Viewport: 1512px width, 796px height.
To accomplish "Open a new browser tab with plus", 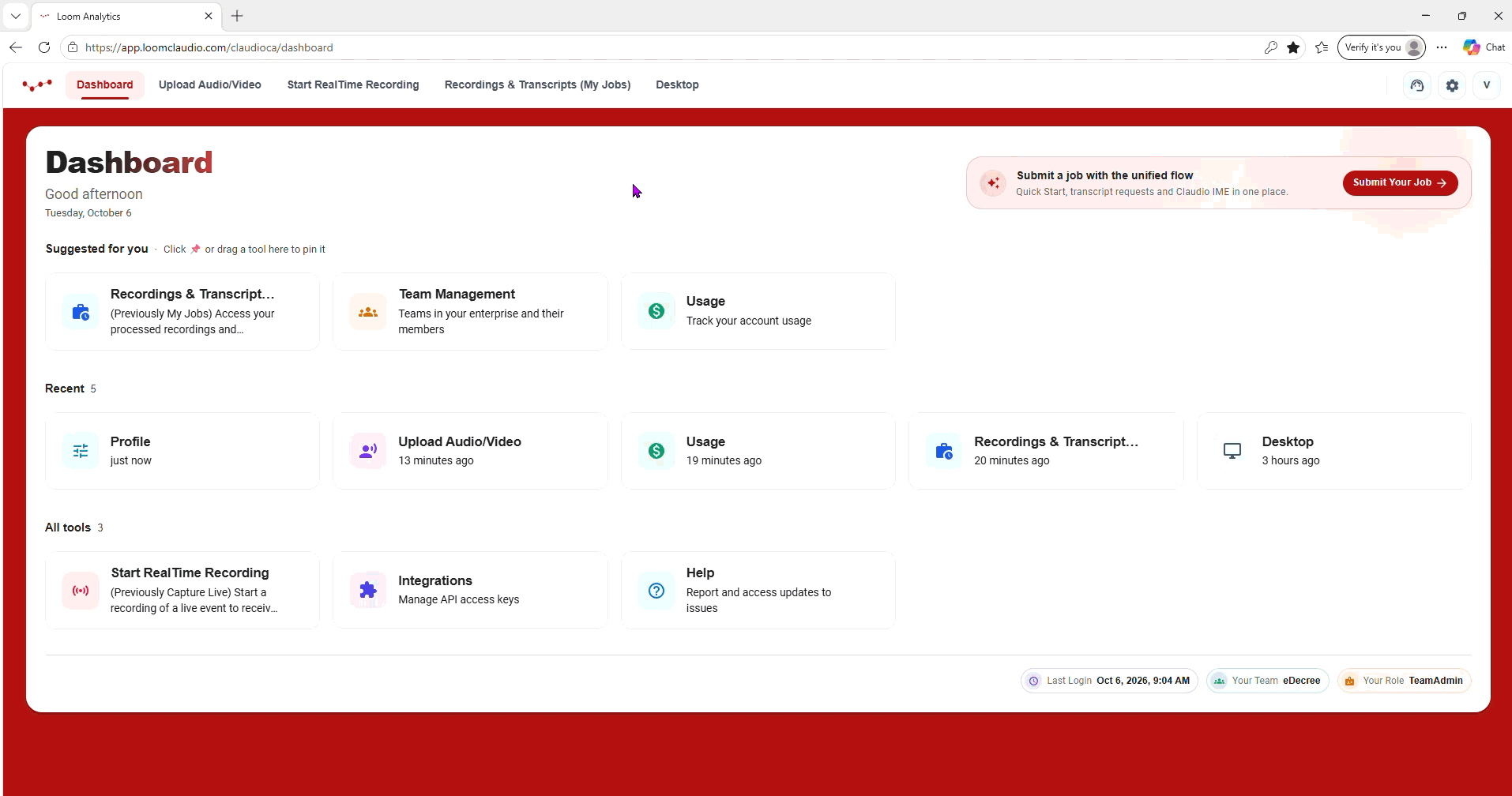I will click(x=237, y=16).
